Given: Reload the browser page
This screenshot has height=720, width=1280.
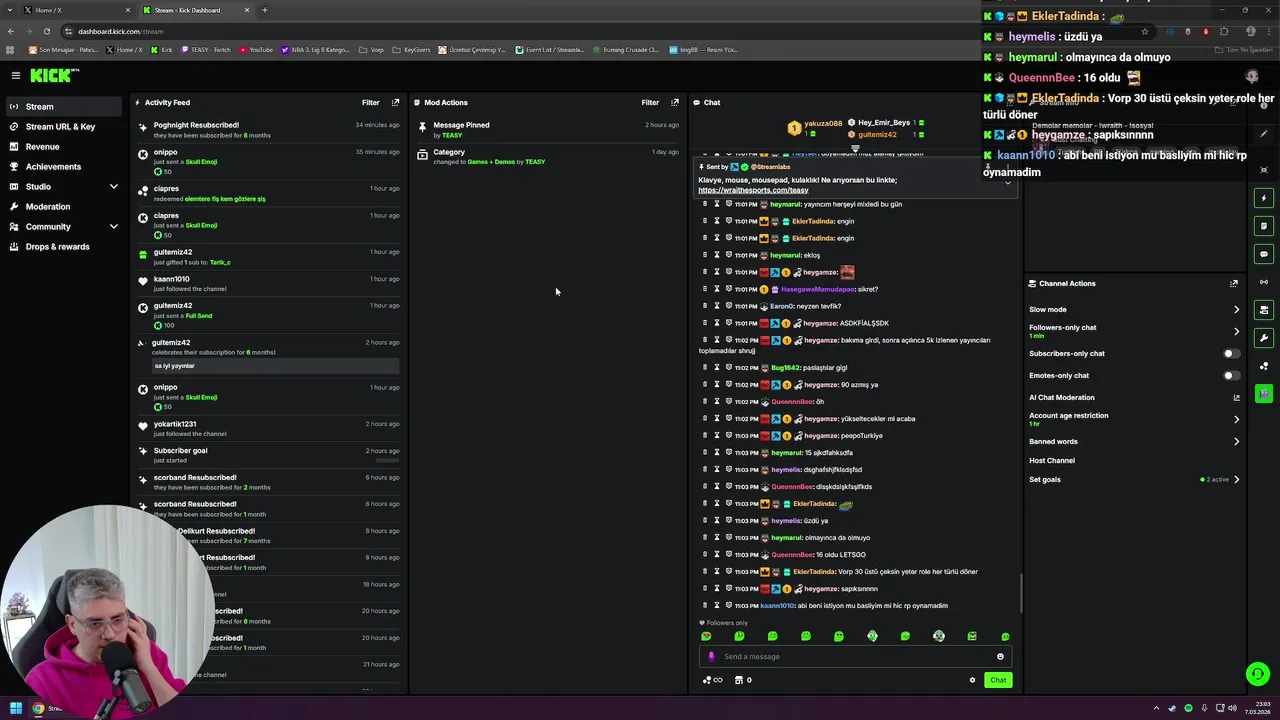Looking at the screenshot, I should pyautogui.click(x=46, y=31).
